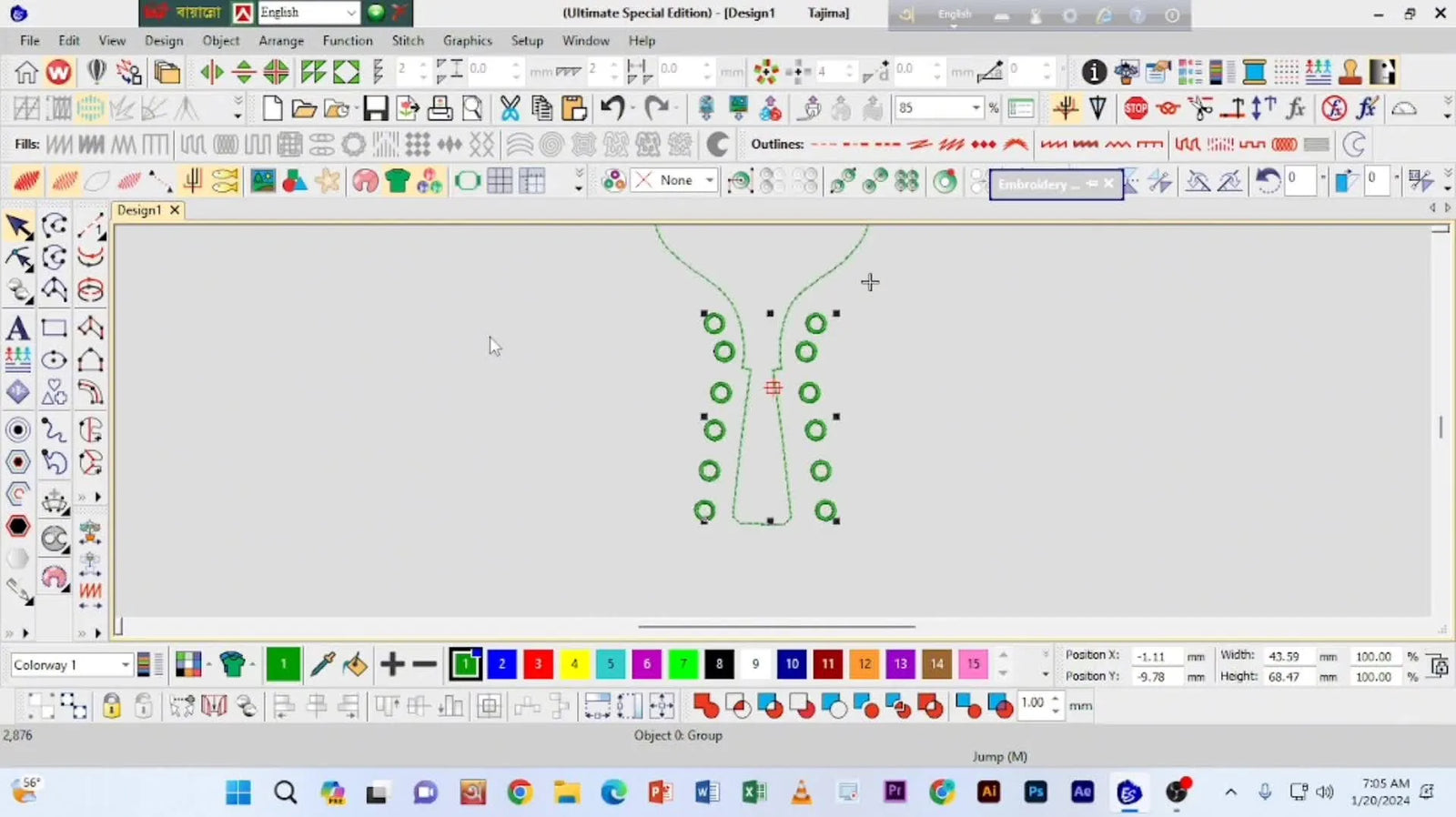
Task: Open the English language dropdown
Action: click(x=351, y=13)
